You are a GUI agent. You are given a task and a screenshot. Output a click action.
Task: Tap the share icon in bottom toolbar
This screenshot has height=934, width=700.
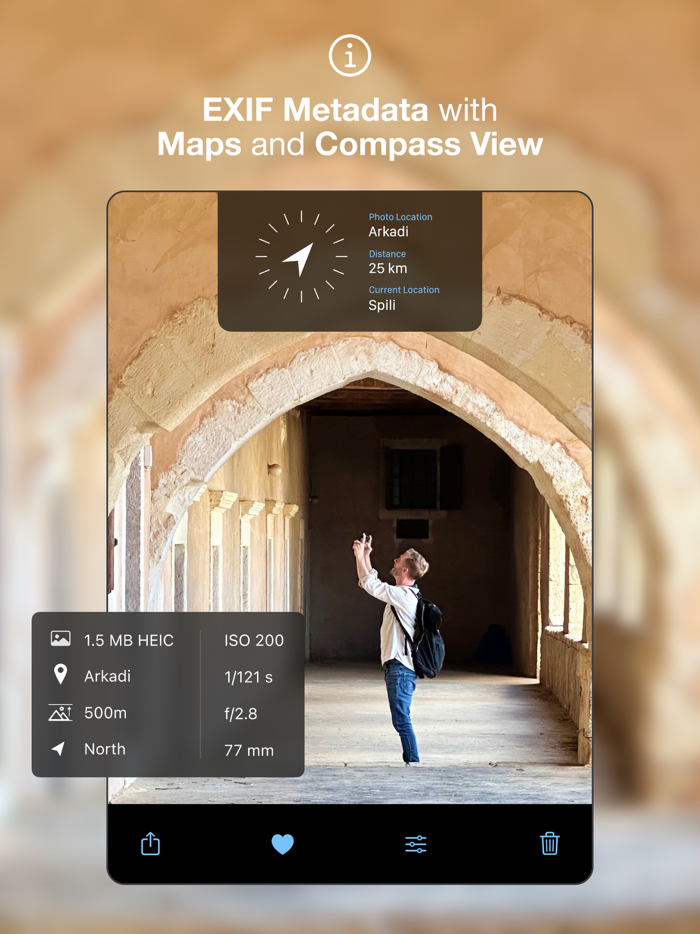click(150, 843)
